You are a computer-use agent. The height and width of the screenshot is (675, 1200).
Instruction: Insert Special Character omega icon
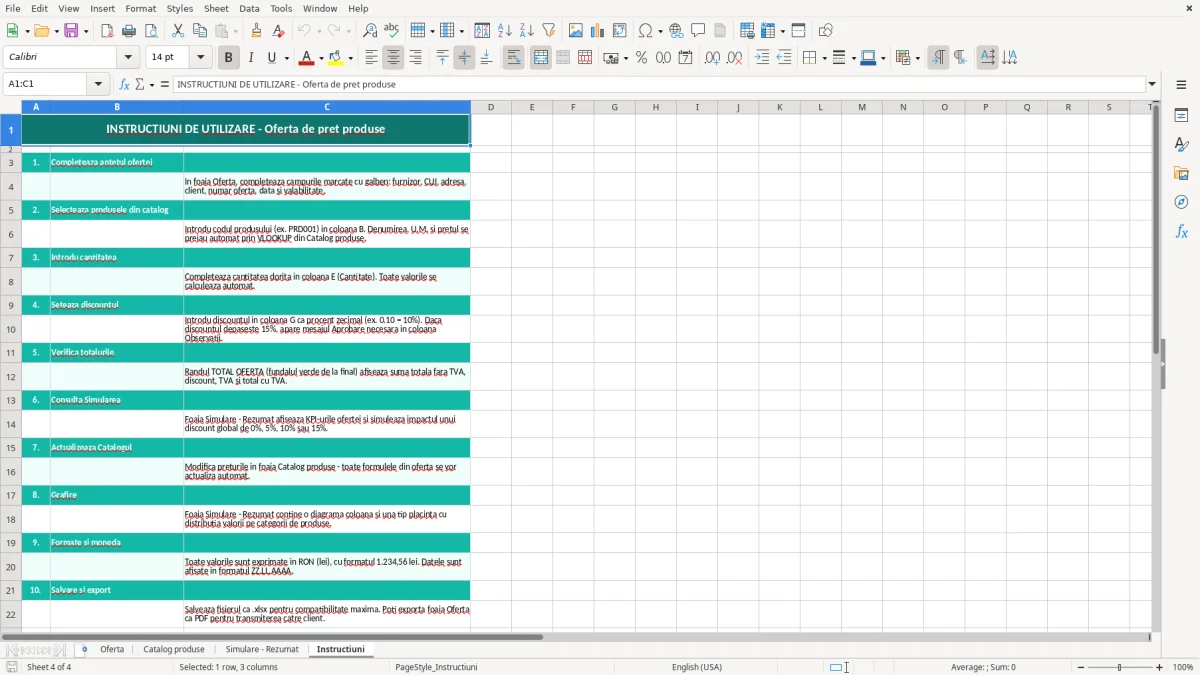click(x=645, y=31)
